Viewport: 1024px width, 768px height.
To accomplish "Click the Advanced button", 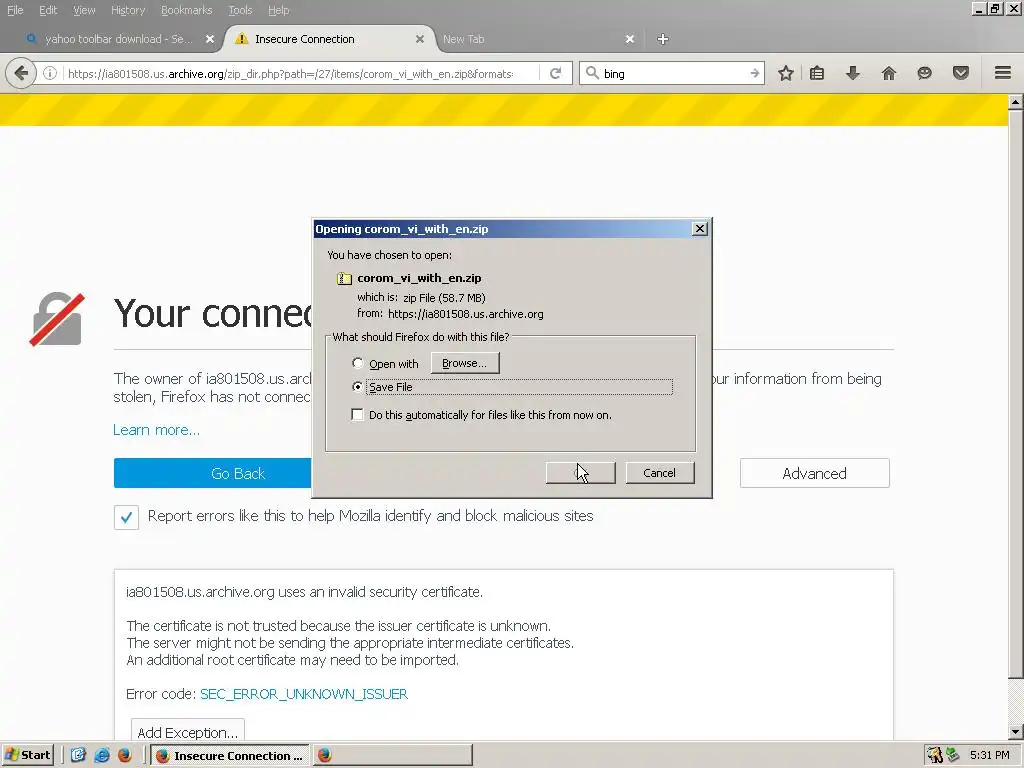I will click(x=814, y=473).
